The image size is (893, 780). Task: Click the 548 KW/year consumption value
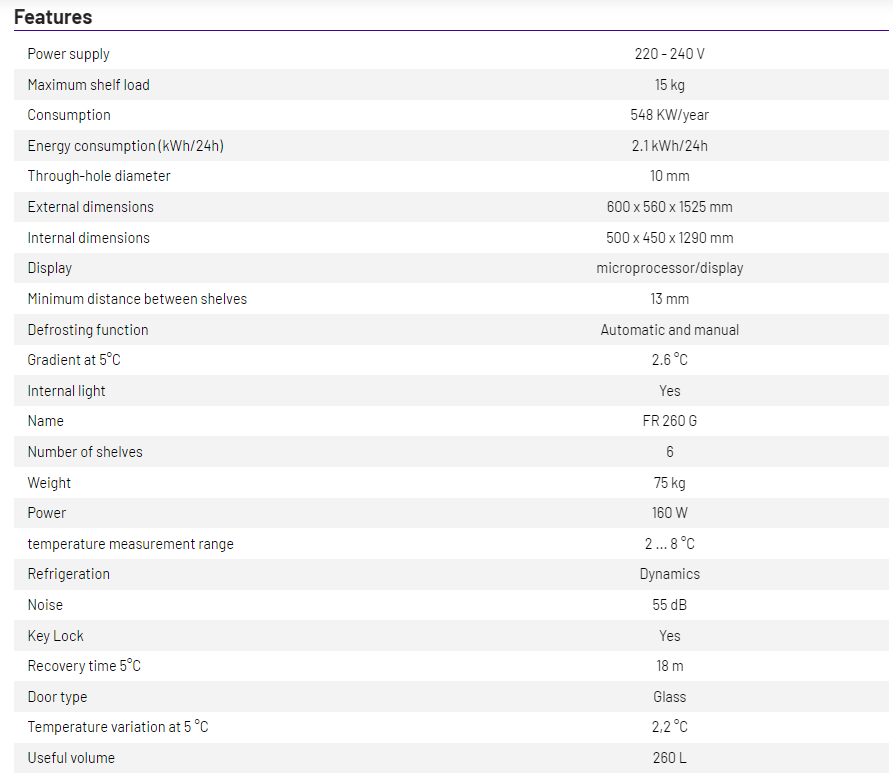(x=669, y=115)
